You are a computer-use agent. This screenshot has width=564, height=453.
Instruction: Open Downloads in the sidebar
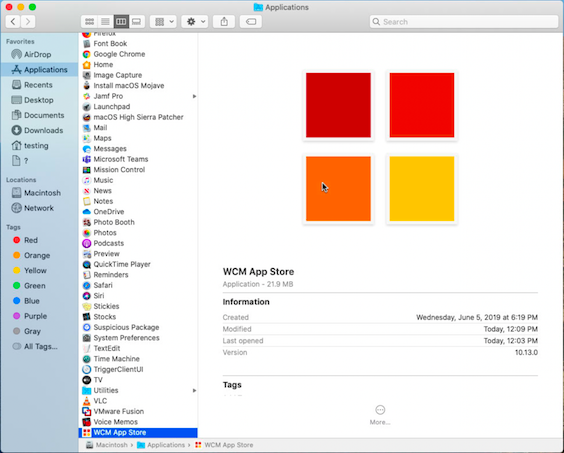tap(39, 130)
